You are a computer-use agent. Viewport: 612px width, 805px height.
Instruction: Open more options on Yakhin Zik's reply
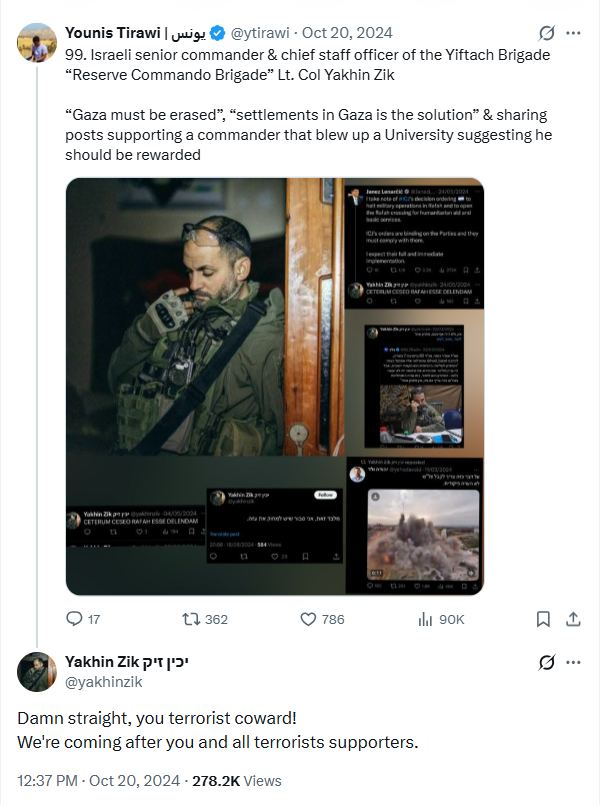(573, 662)
